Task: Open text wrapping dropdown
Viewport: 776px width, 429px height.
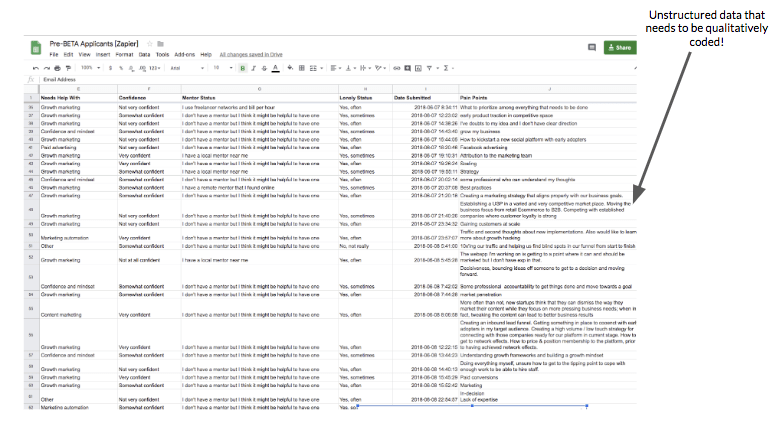Action: [x=365, y=68]
